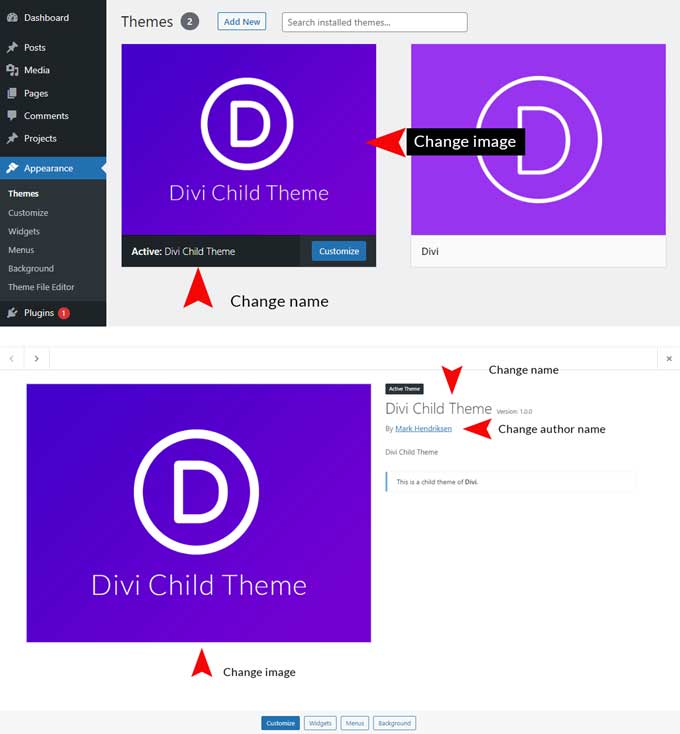Viewport: 680px width, 734px height.
Task: Click the Active Theme badge
Action: pos(404,389)
